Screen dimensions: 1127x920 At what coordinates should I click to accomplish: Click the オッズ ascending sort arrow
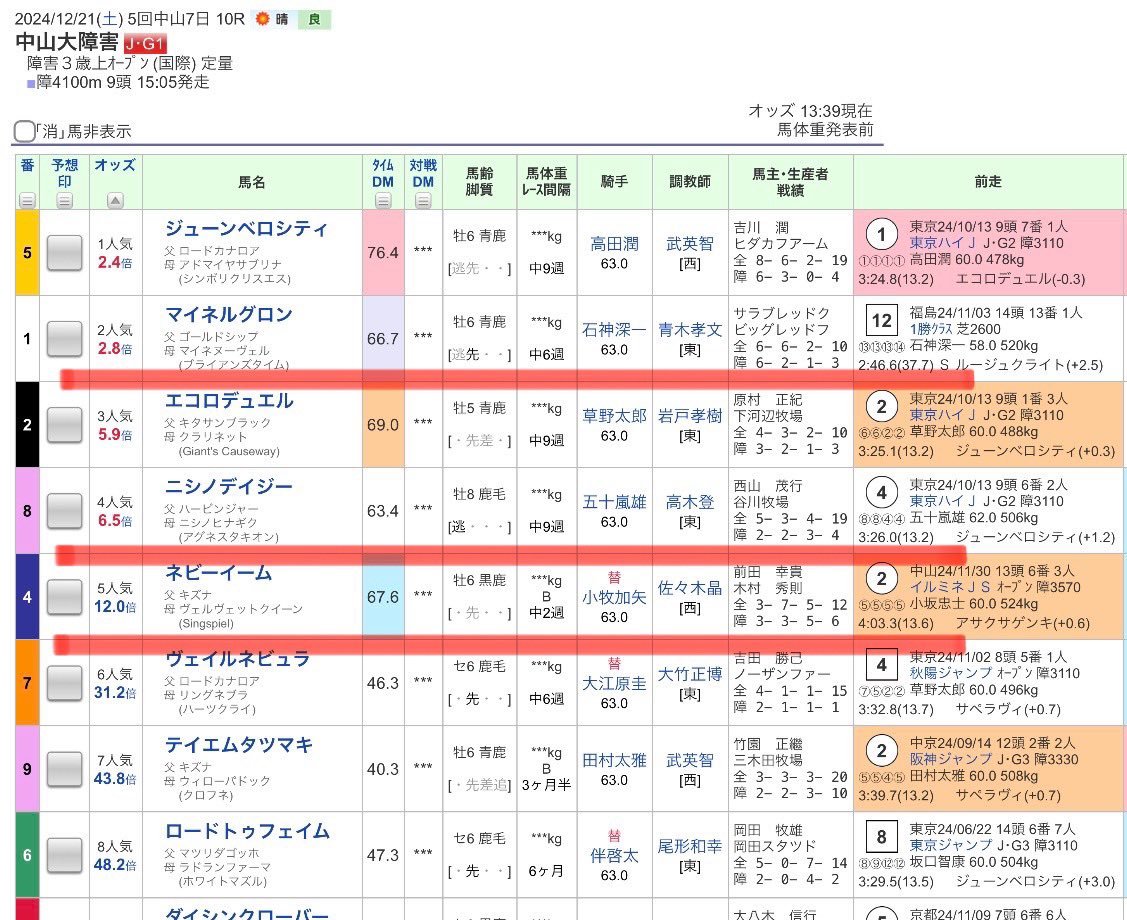point(116,200)
